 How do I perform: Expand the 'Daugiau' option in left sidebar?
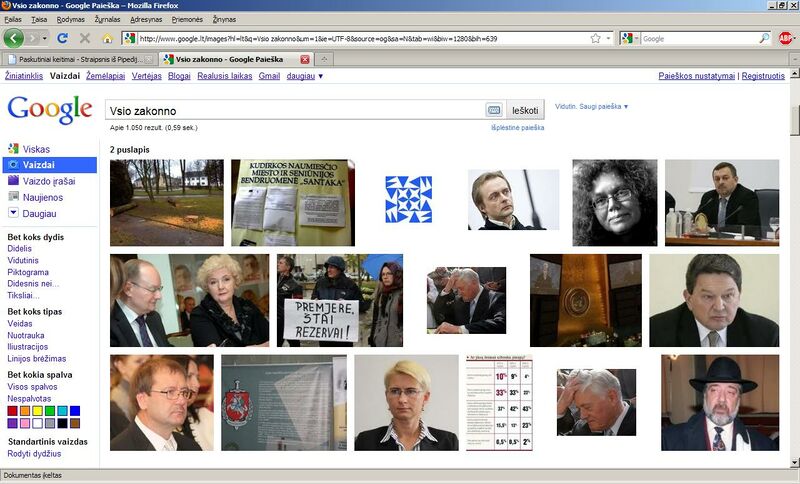pyautogui.click(x=38, y=213)
